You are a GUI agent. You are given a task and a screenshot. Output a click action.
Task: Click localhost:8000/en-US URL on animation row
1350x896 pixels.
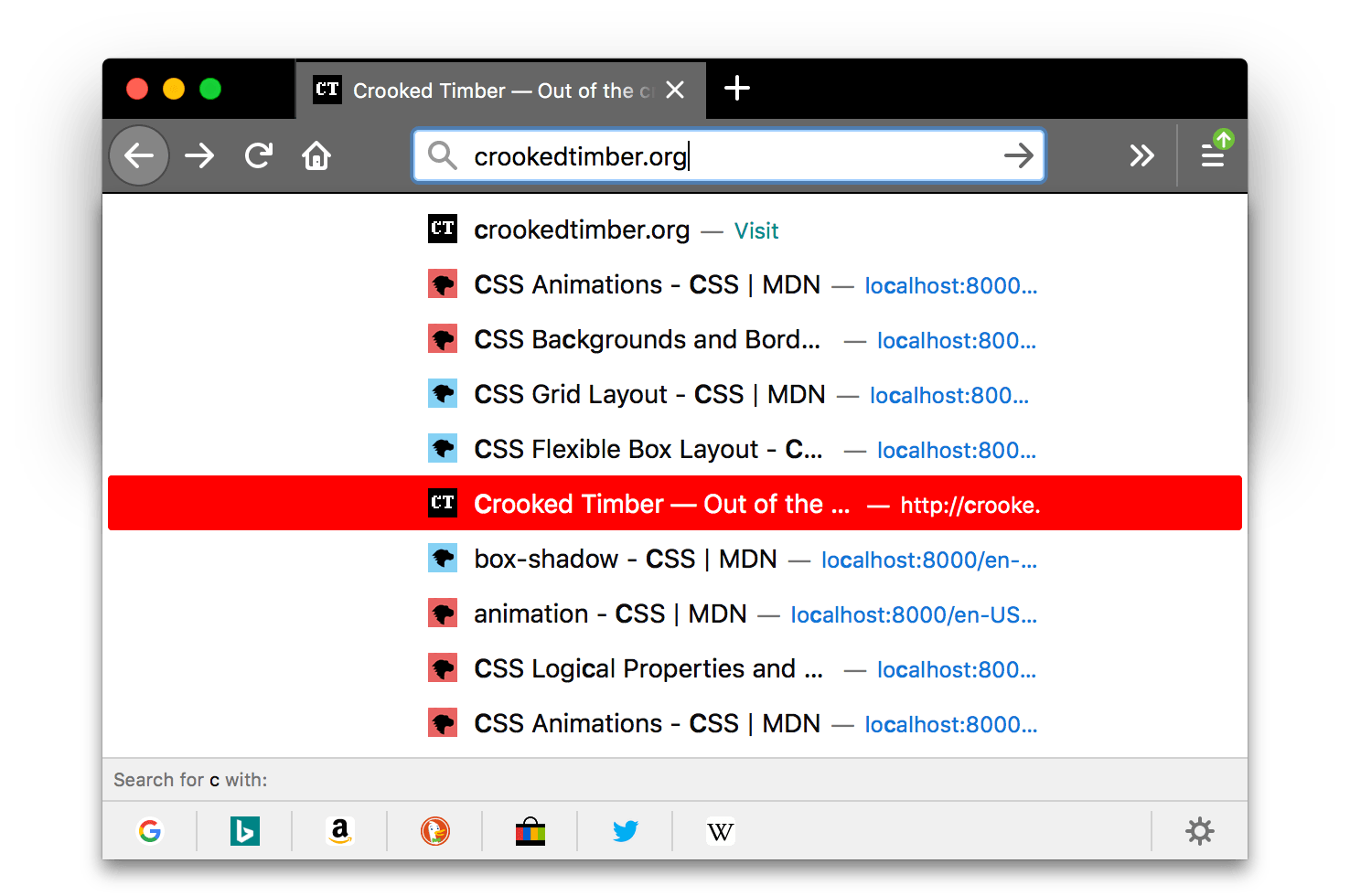[x=914, y=614]
